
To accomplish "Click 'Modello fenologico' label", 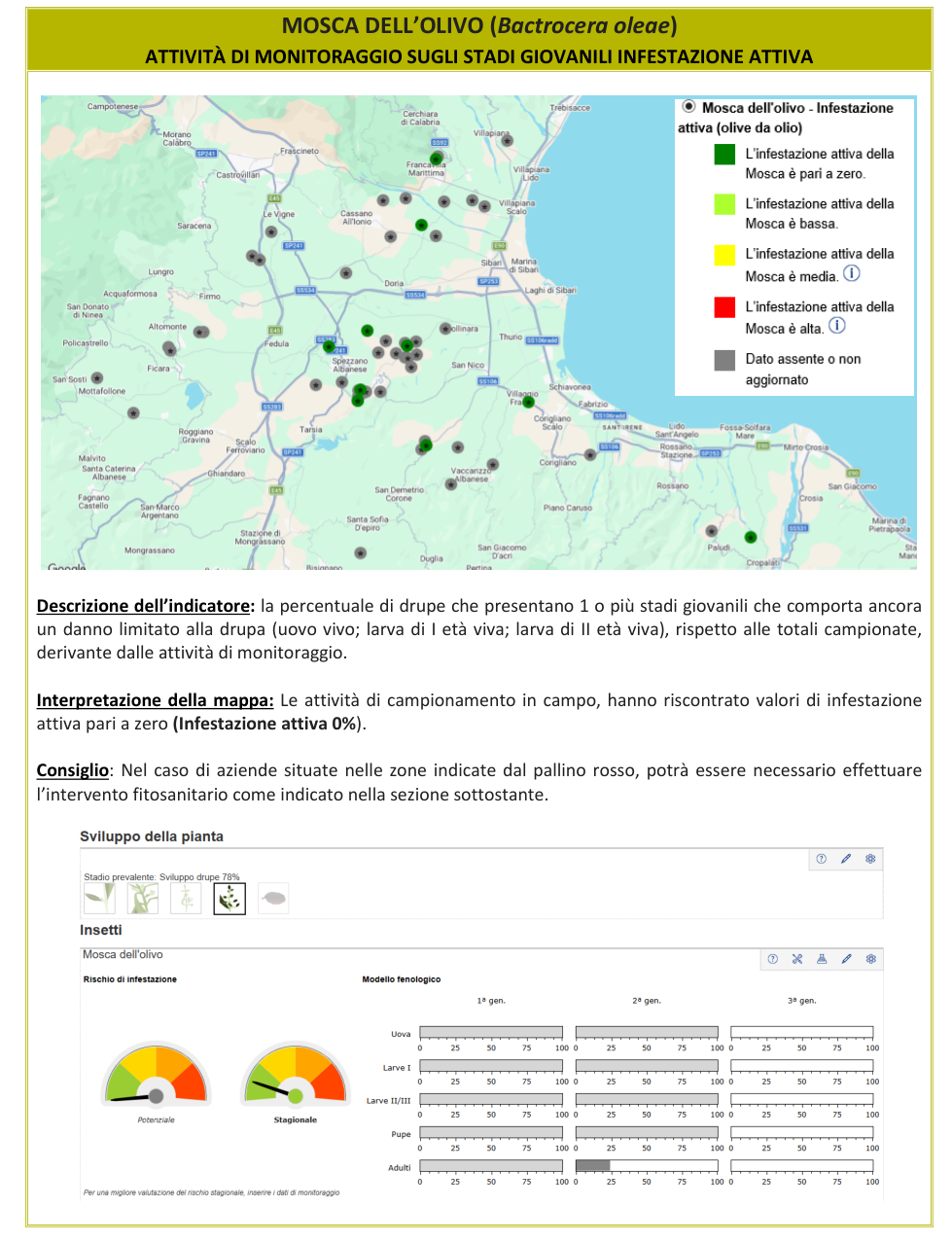I will pyautogui.click(x=402, y=979).
